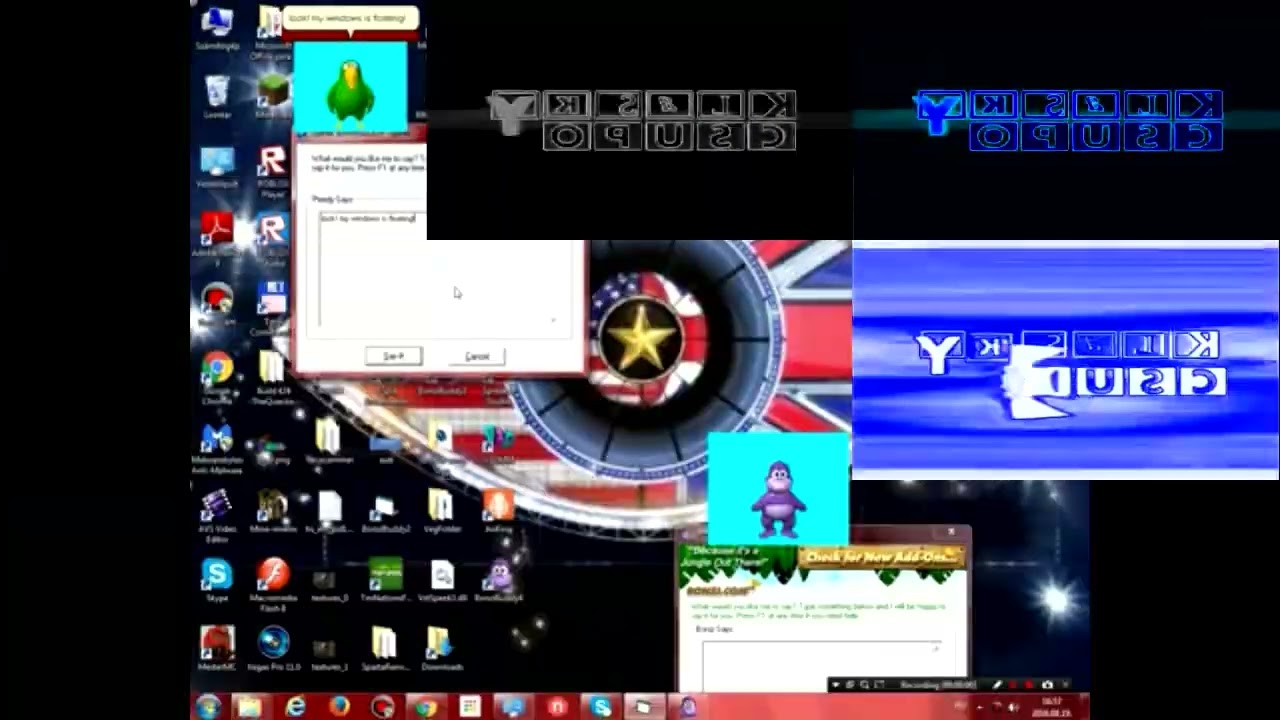This screenshot has width=1280, height=720.
Task: Open the Recycle Bin desktop icon
Action: (217, 95)
